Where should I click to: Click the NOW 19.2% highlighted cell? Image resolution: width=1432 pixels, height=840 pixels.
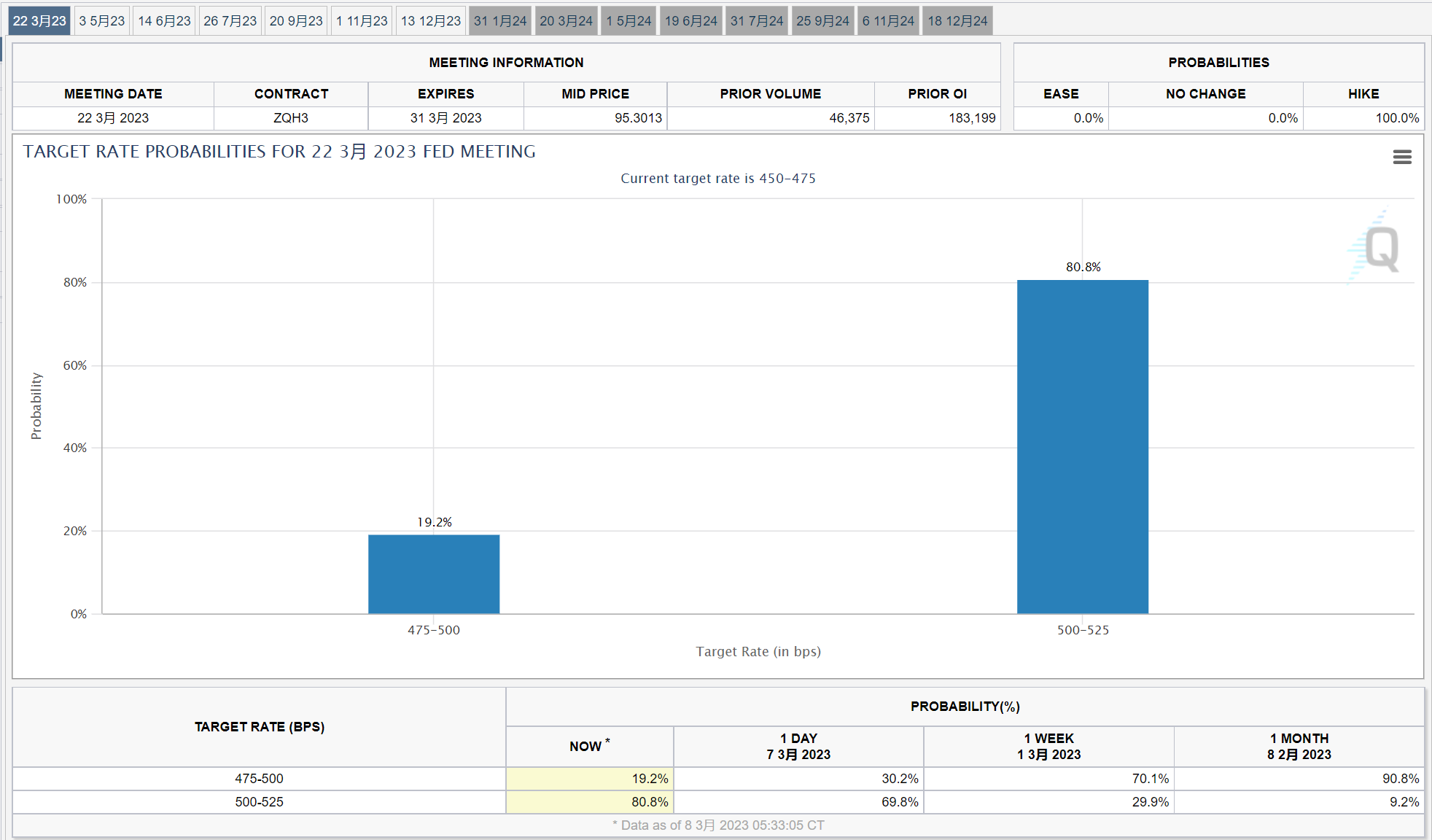(x=589, y=778)
